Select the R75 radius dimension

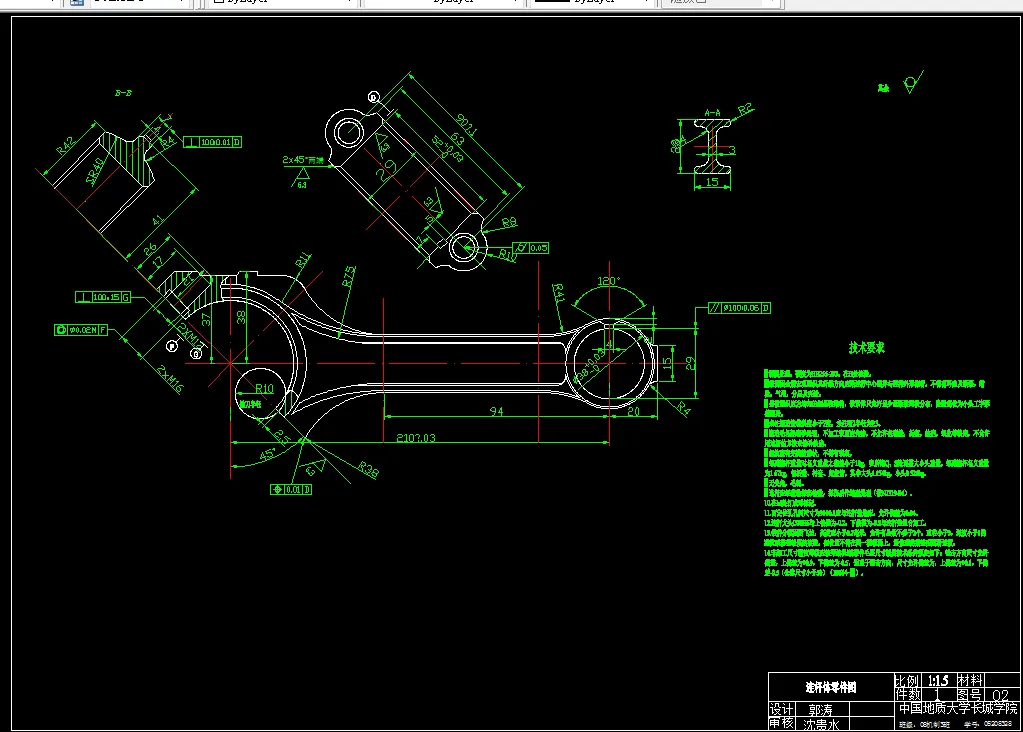click(349, 276)
